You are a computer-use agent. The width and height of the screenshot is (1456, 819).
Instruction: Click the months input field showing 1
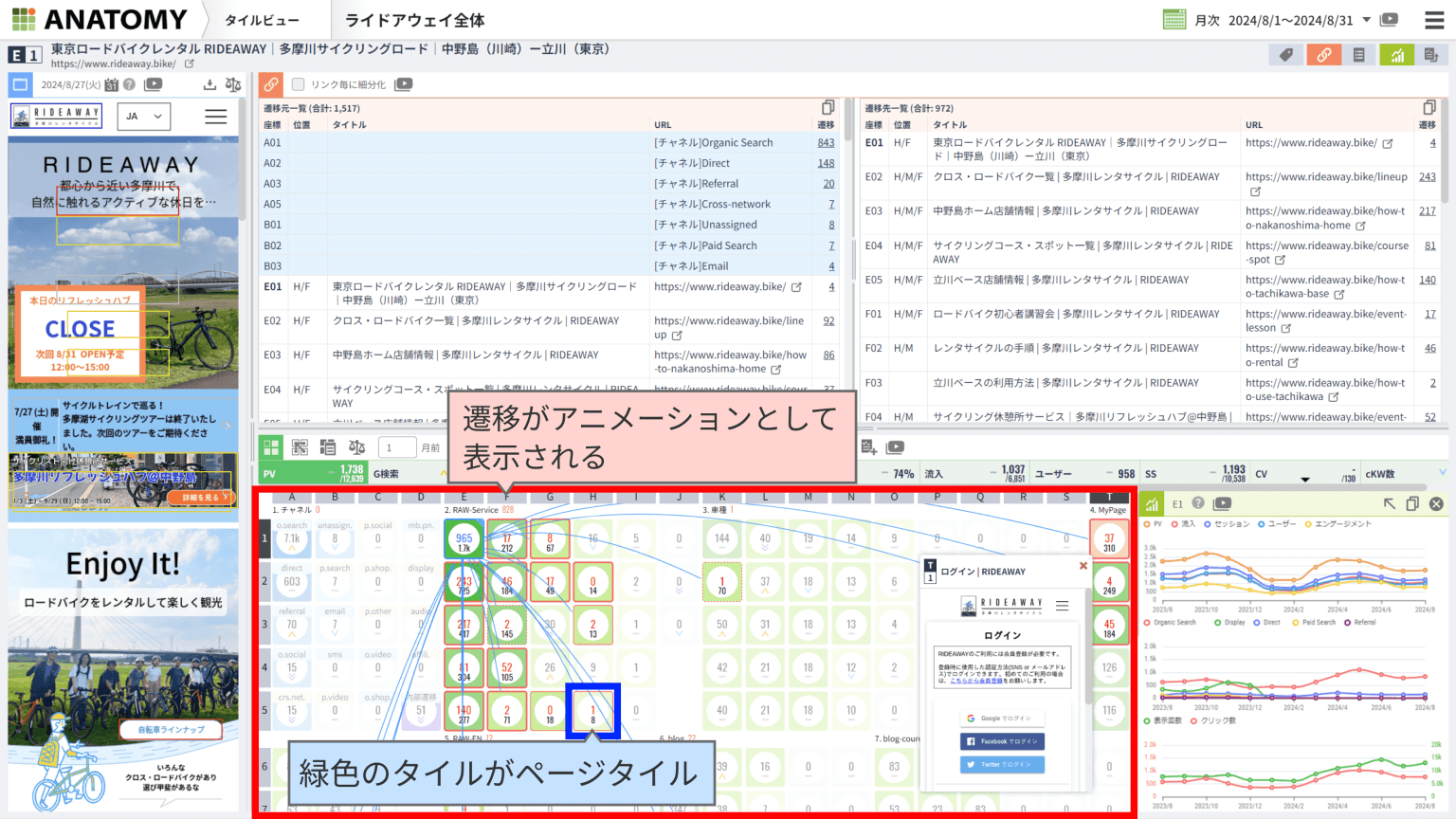(397, 447)
